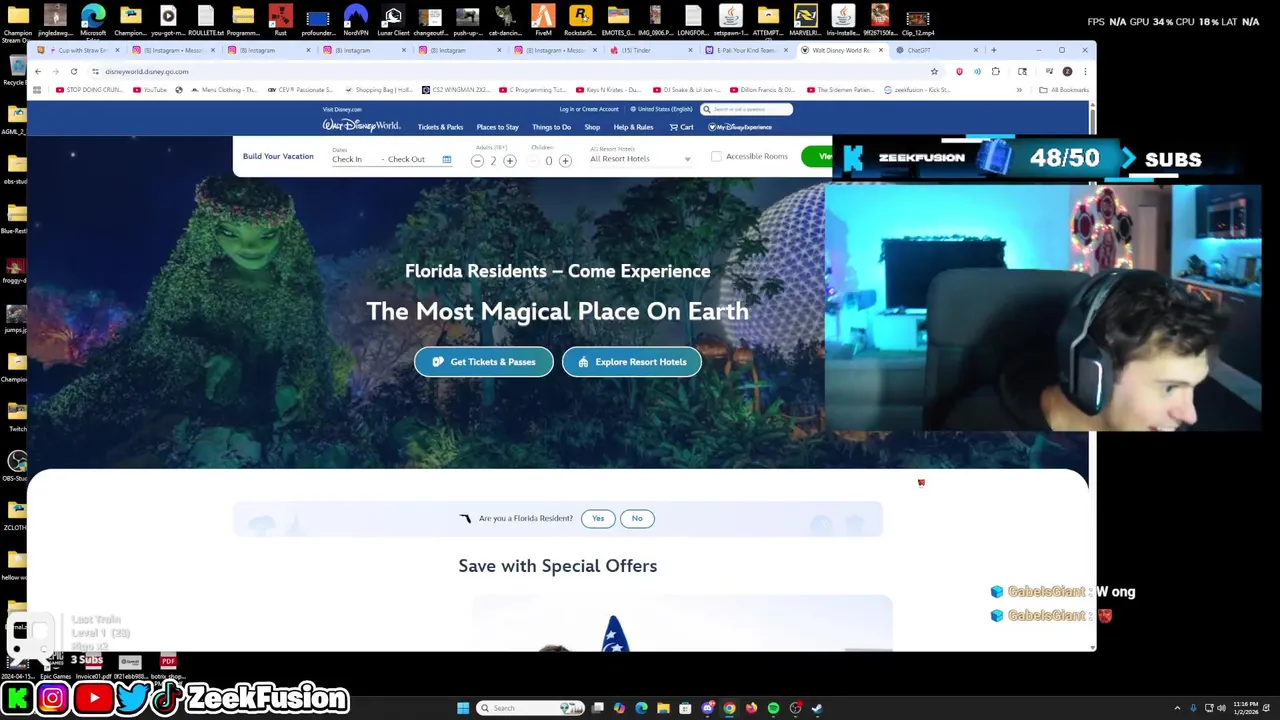The image size is (1280, 720).
Task: Click green View button in booking bar
Action: coord(817,156)
